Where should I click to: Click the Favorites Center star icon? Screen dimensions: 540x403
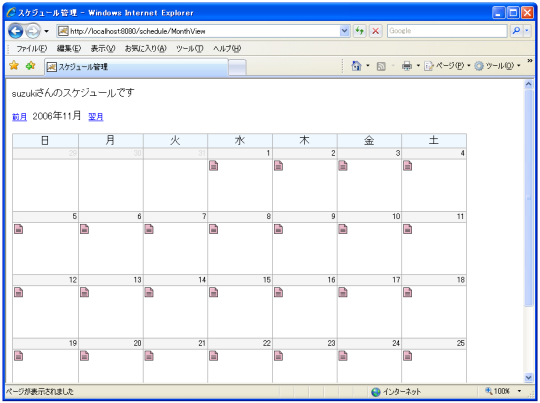pos(14,65)
